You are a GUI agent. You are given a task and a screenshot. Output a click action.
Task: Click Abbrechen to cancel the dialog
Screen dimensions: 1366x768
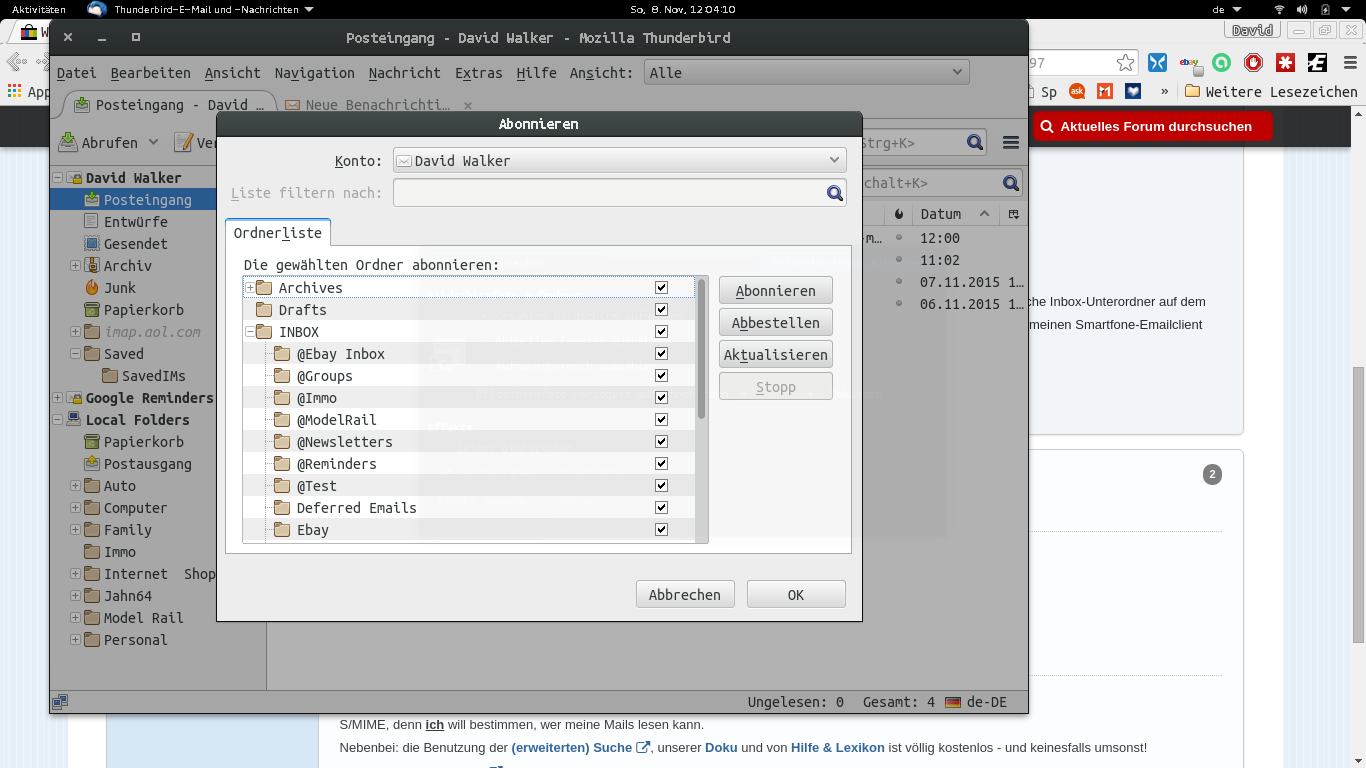(685, 595)
